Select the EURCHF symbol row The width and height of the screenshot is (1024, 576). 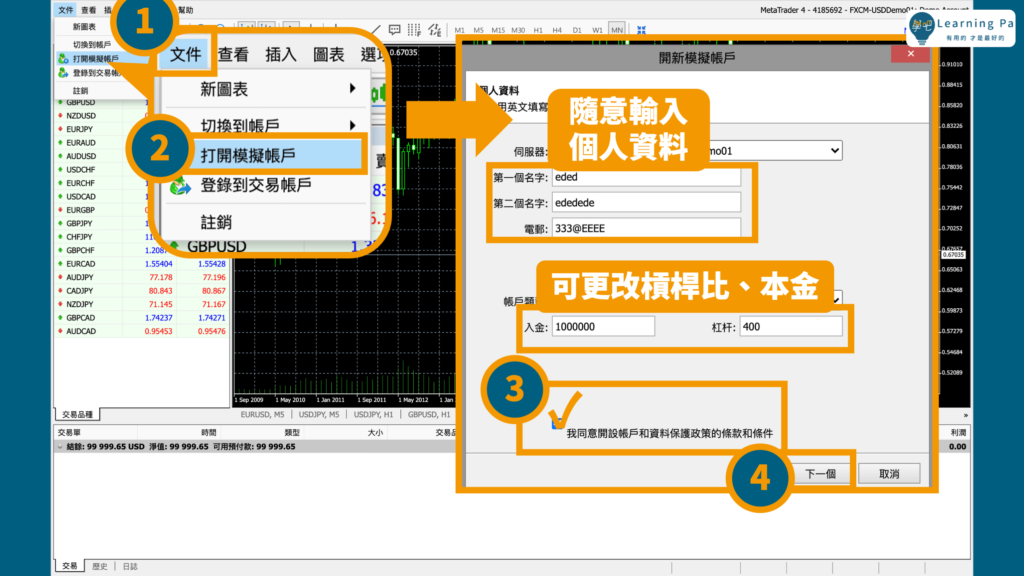pyautogui.click(x=103, y=183)
